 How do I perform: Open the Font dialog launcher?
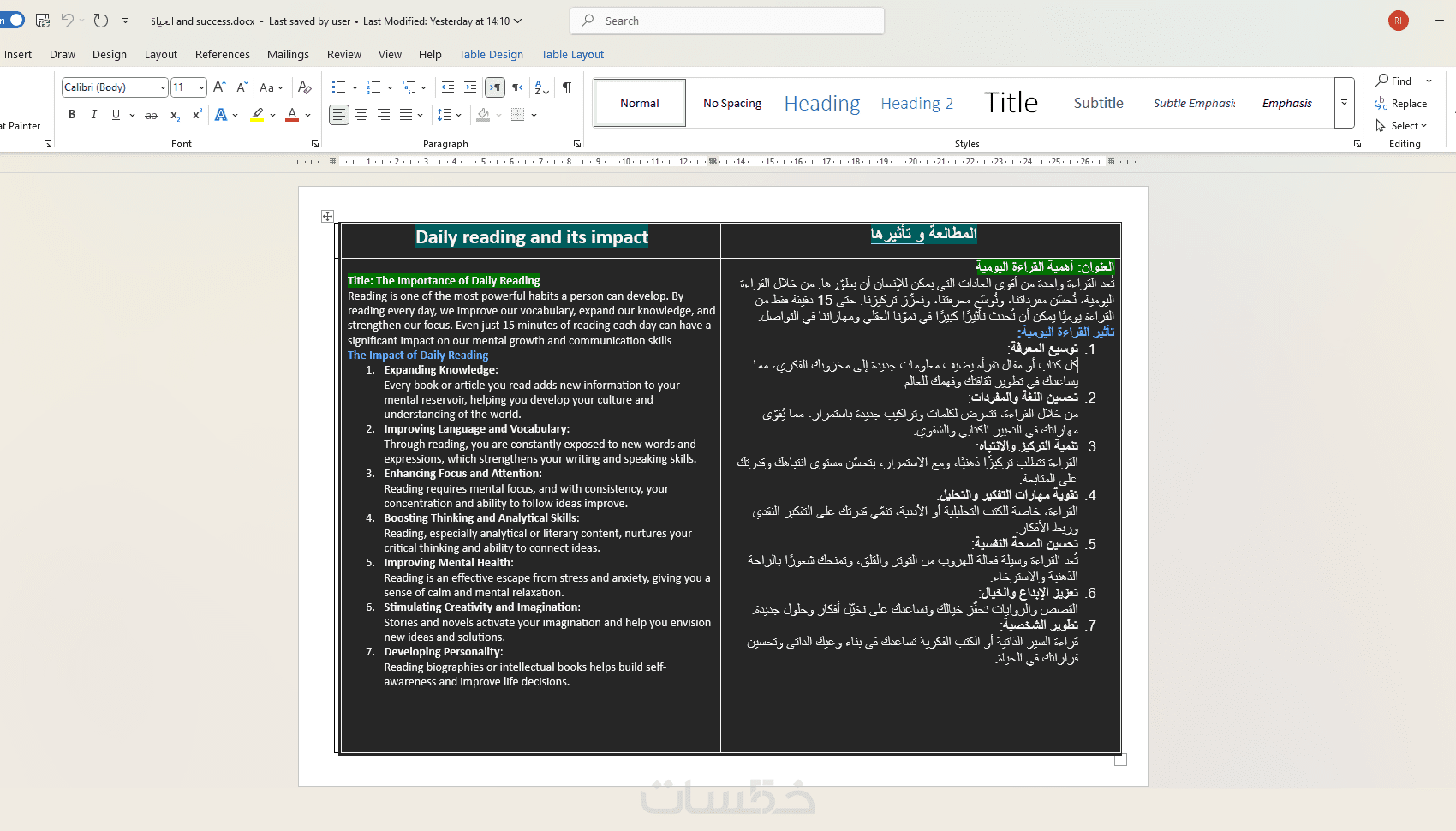tap(315, 144)
